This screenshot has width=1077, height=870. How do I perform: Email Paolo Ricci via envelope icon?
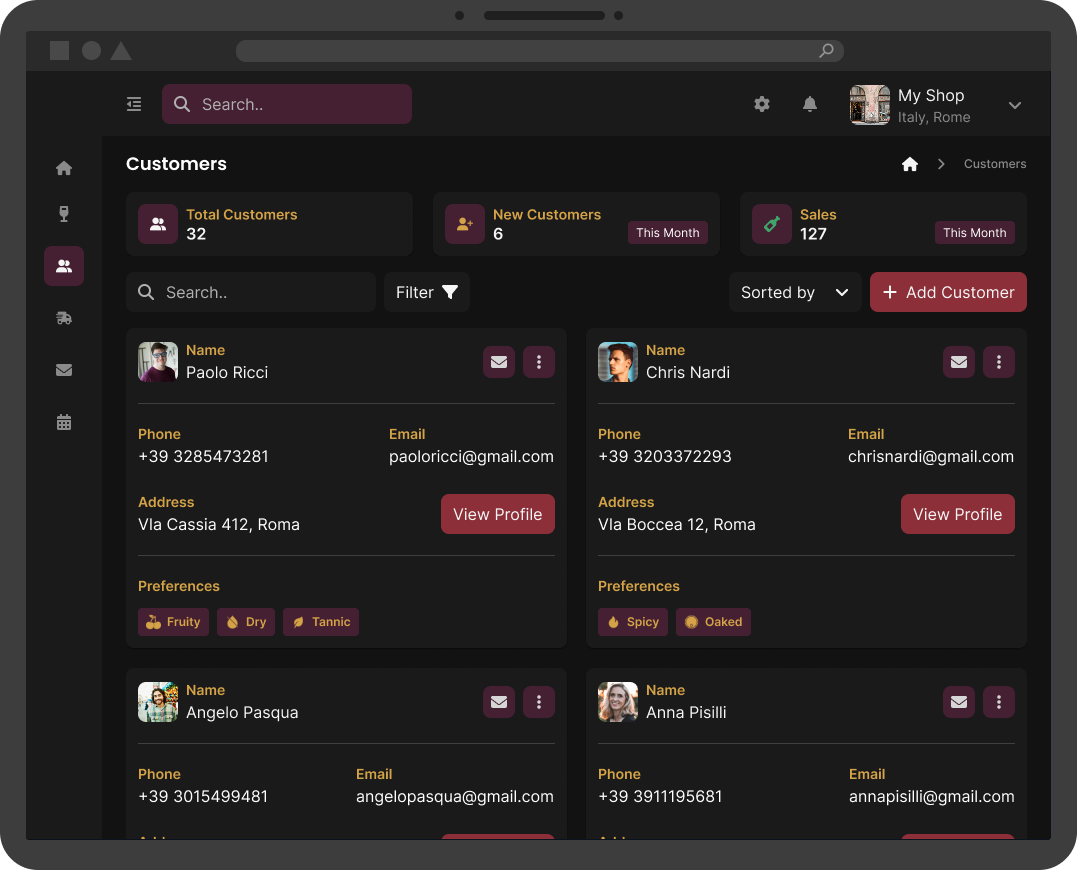tap(499, 362)
